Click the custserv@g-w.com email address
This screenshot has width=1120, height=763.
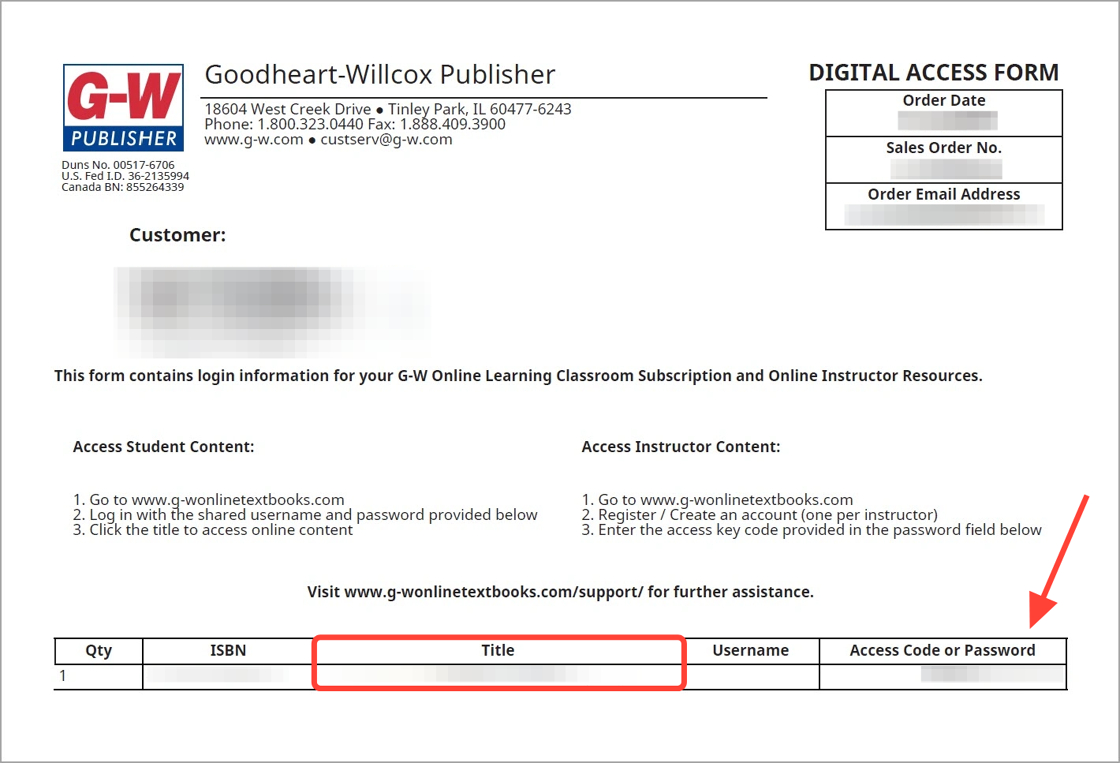click(386, 139)
